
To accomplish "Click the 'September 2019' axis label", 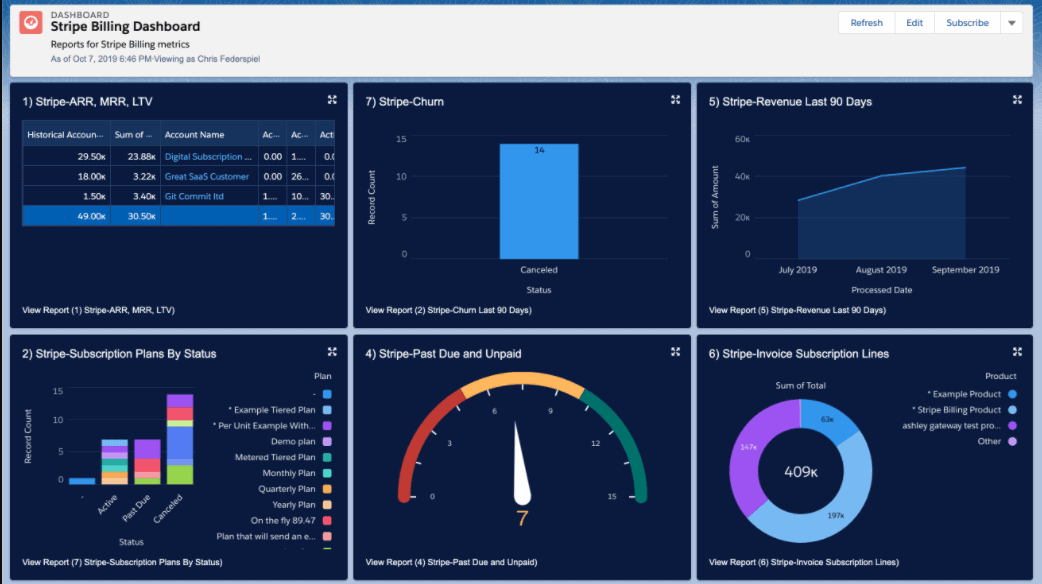I will pyautogui.click(x=966, y=270).
